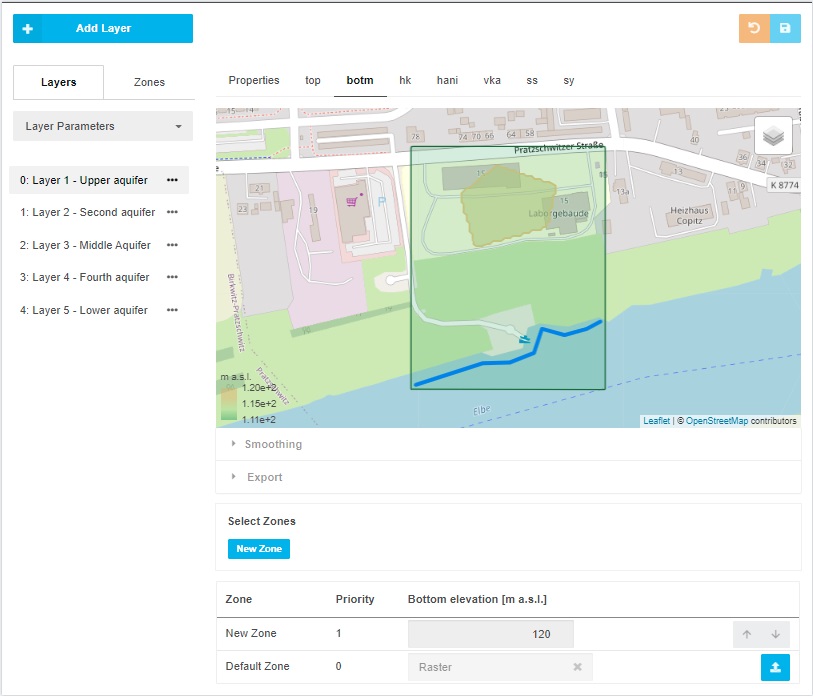Open the sy parameter tab
The width and height of the screenshot is (813, 696).
[569, 80]
